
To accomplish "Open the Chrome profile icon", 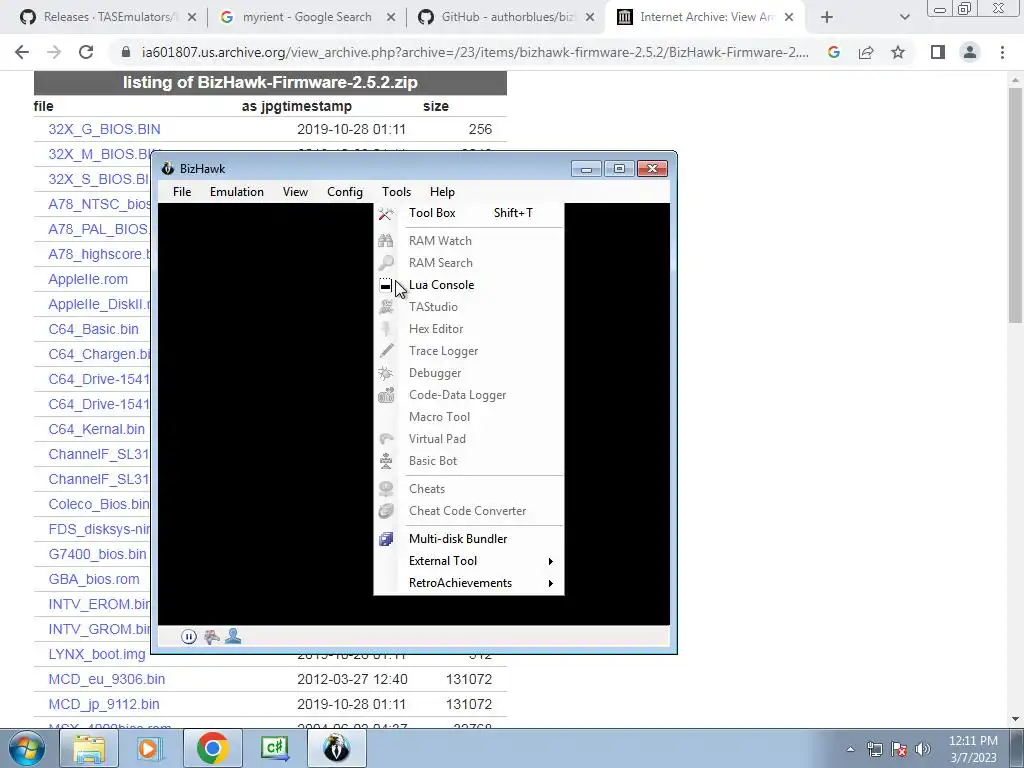I will 970,53.
